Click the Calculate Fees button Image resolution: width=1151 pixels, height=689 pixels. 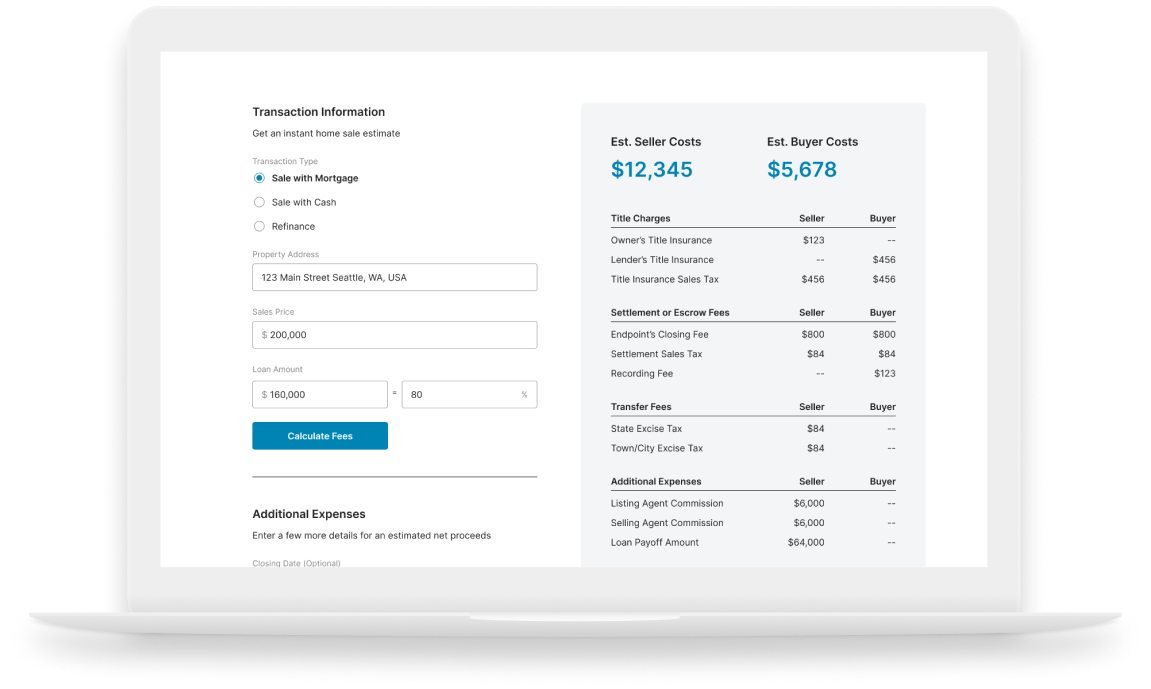coord(320,435)
